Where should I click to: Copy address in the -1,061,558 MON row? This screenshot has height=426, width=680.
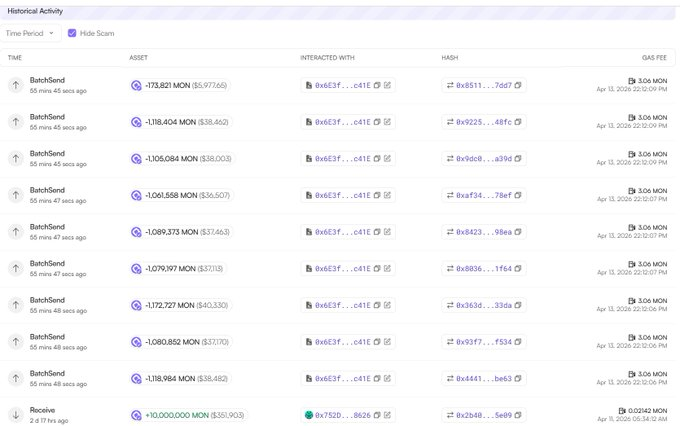point(377,195)
